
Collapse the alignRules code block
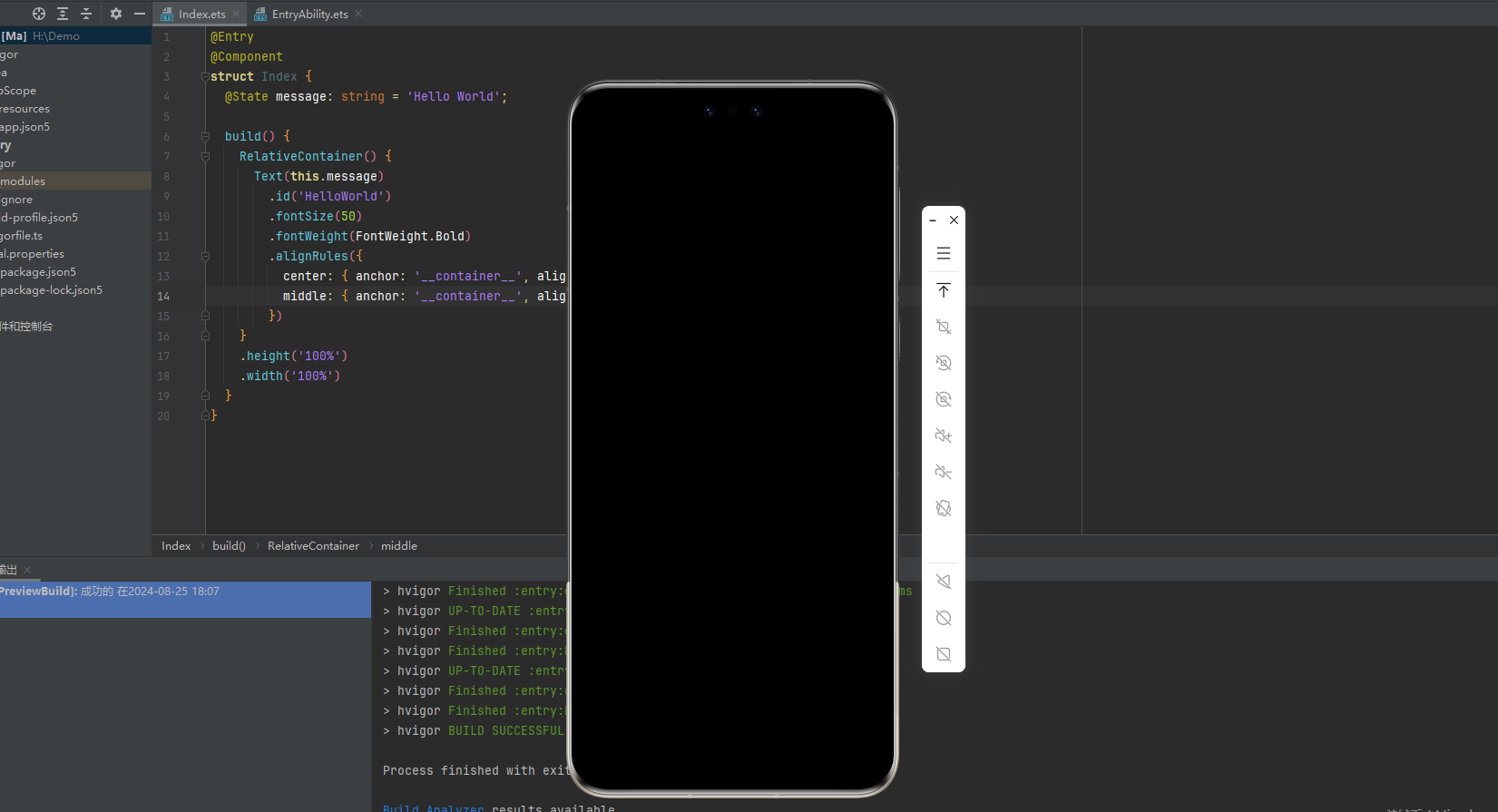205,257
